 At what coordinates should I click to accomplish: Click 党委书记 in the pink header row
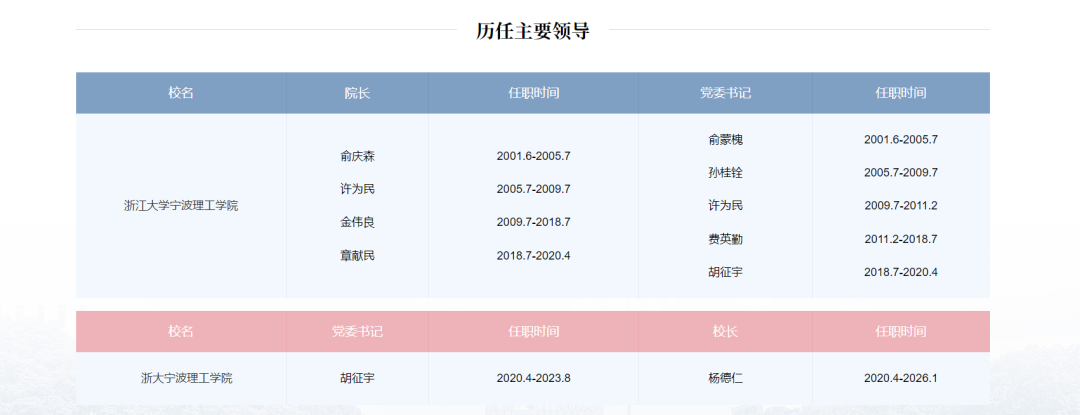[x=357, y=332]
